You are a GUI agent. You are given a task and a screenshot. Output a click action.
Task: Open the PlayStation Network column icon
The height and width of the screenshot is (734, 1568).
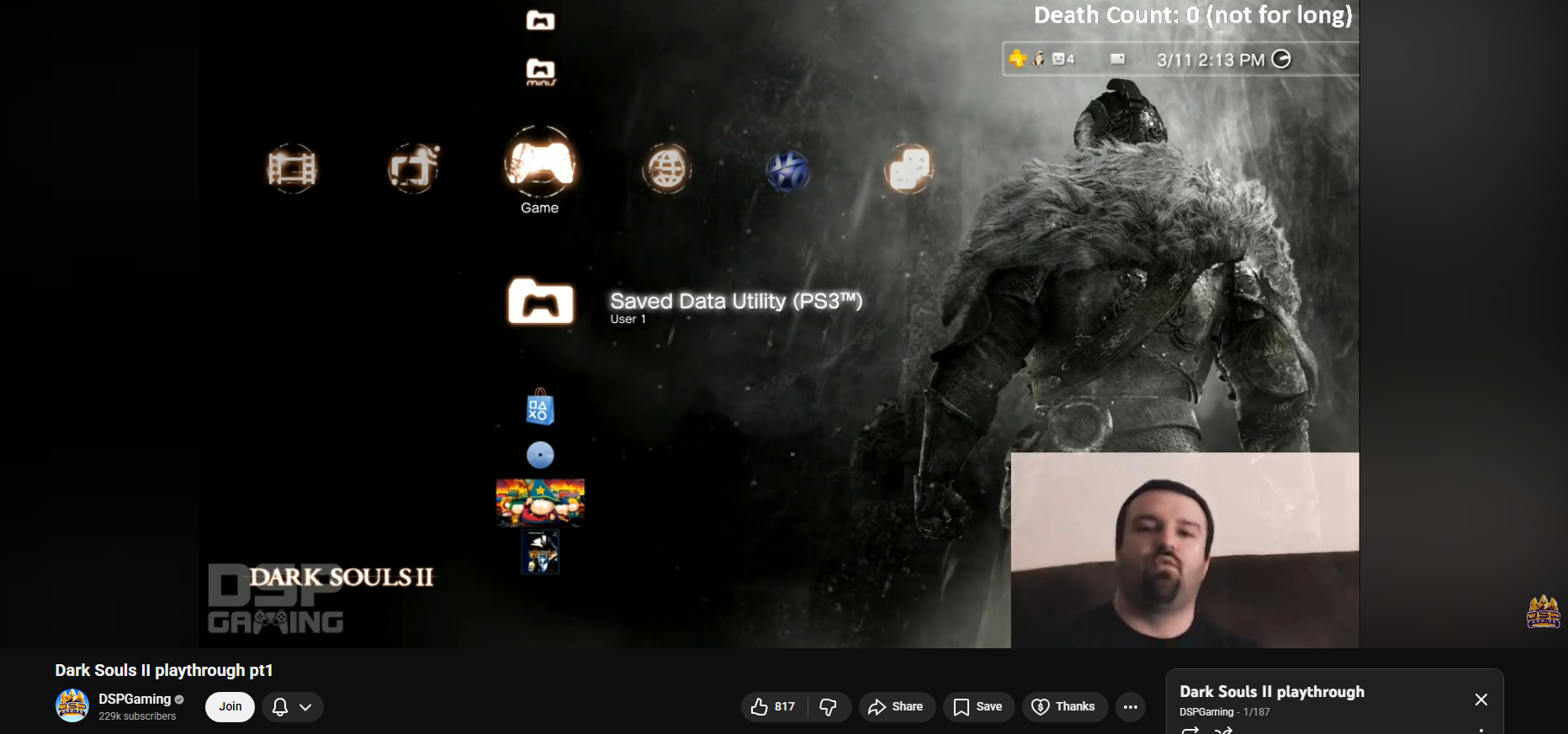(787, 171)
